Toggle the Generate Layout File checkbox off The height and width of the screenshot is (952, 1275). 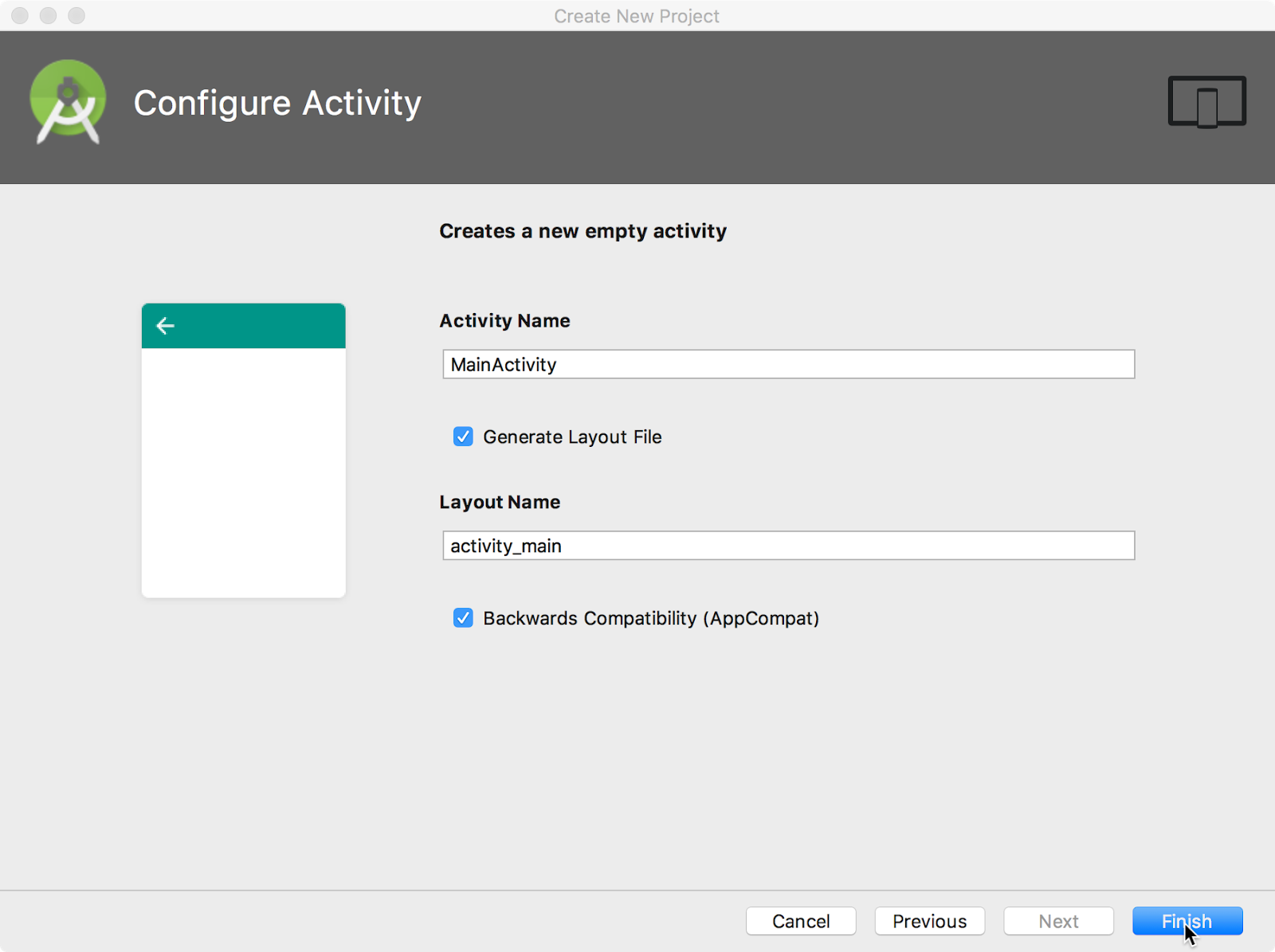[x=463, y=437]
